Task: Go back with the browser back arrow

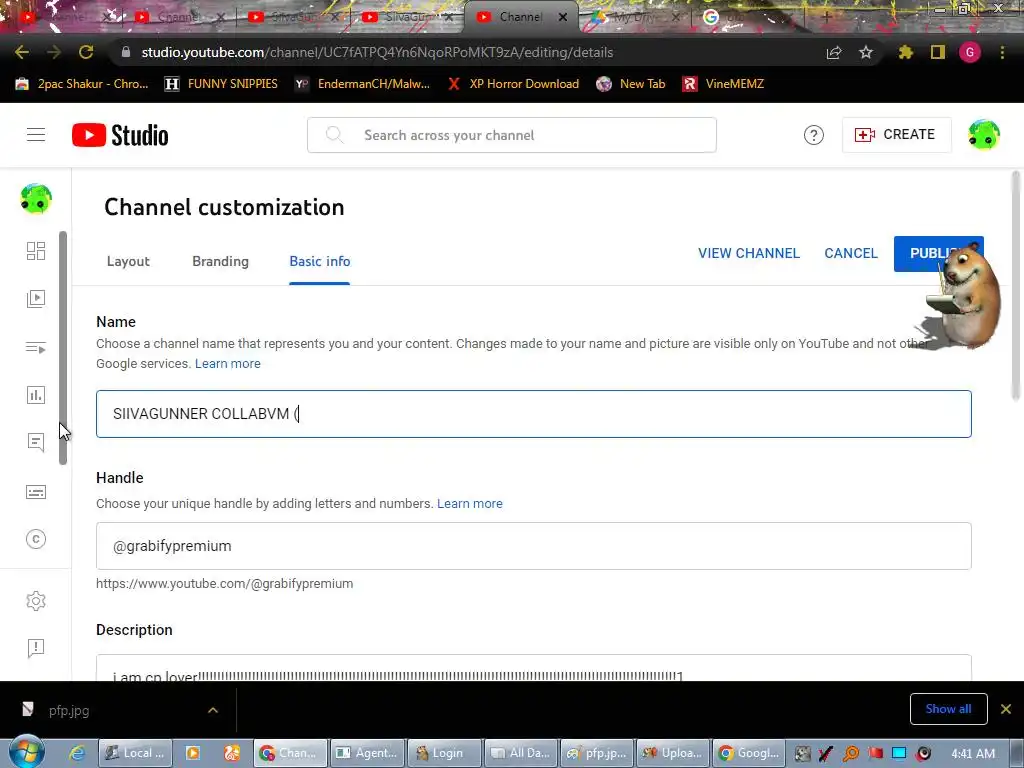Action: coord(22,52)
